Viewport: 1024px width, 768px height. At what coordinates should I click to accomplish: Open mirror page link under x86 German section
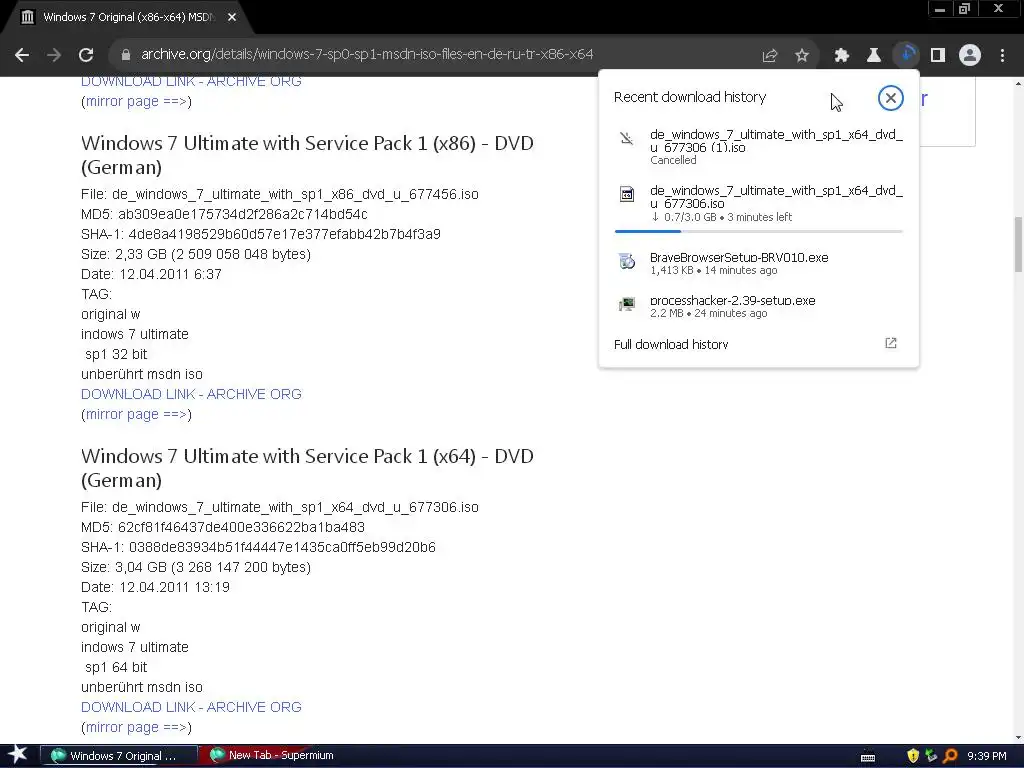pos(136,414)
